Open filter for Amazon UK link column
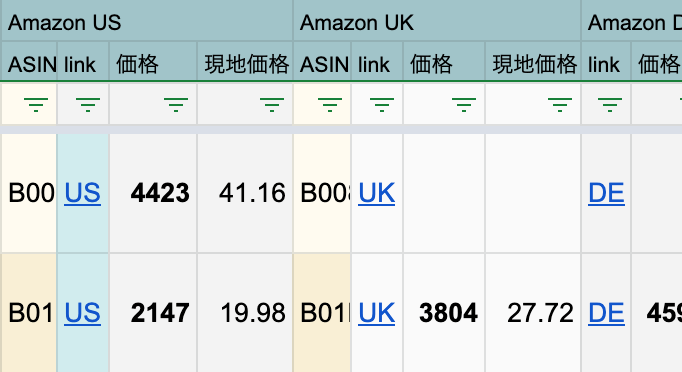Viewport: 682px width, 372px height. coord(381,105)
